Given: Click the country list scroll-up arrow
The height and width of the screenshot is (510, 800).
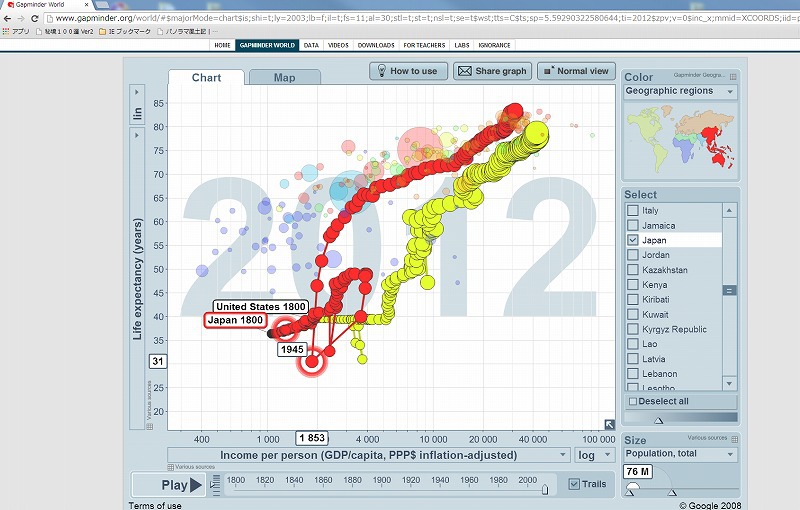Looking at the screenshot, I should [730, 210].
